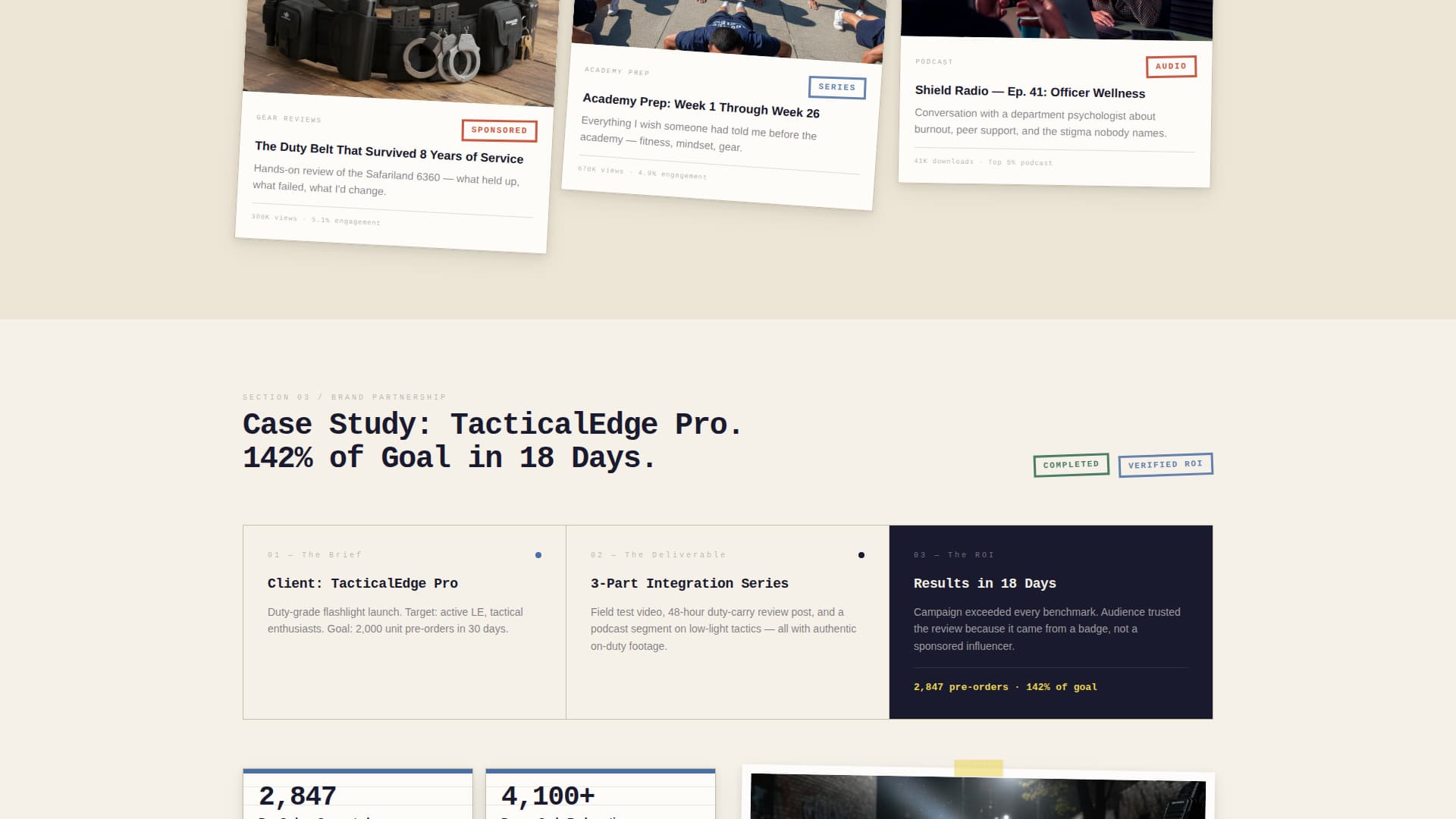Click the 'Duty-grade flashlight launch' brief text

coord(395,620)
